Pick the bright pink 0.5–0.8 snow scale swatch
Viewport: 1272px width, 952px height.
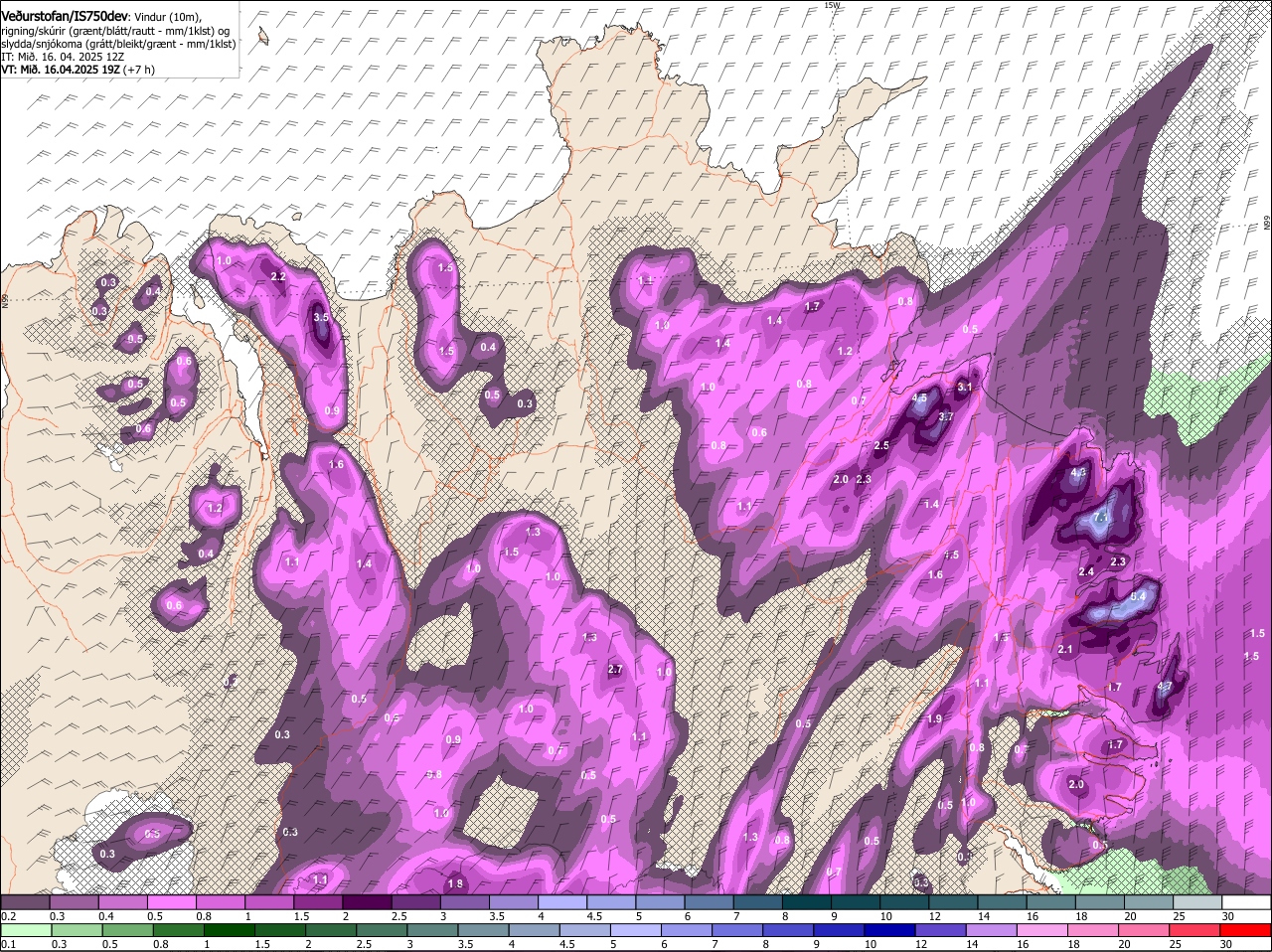(x=171, y=901)
